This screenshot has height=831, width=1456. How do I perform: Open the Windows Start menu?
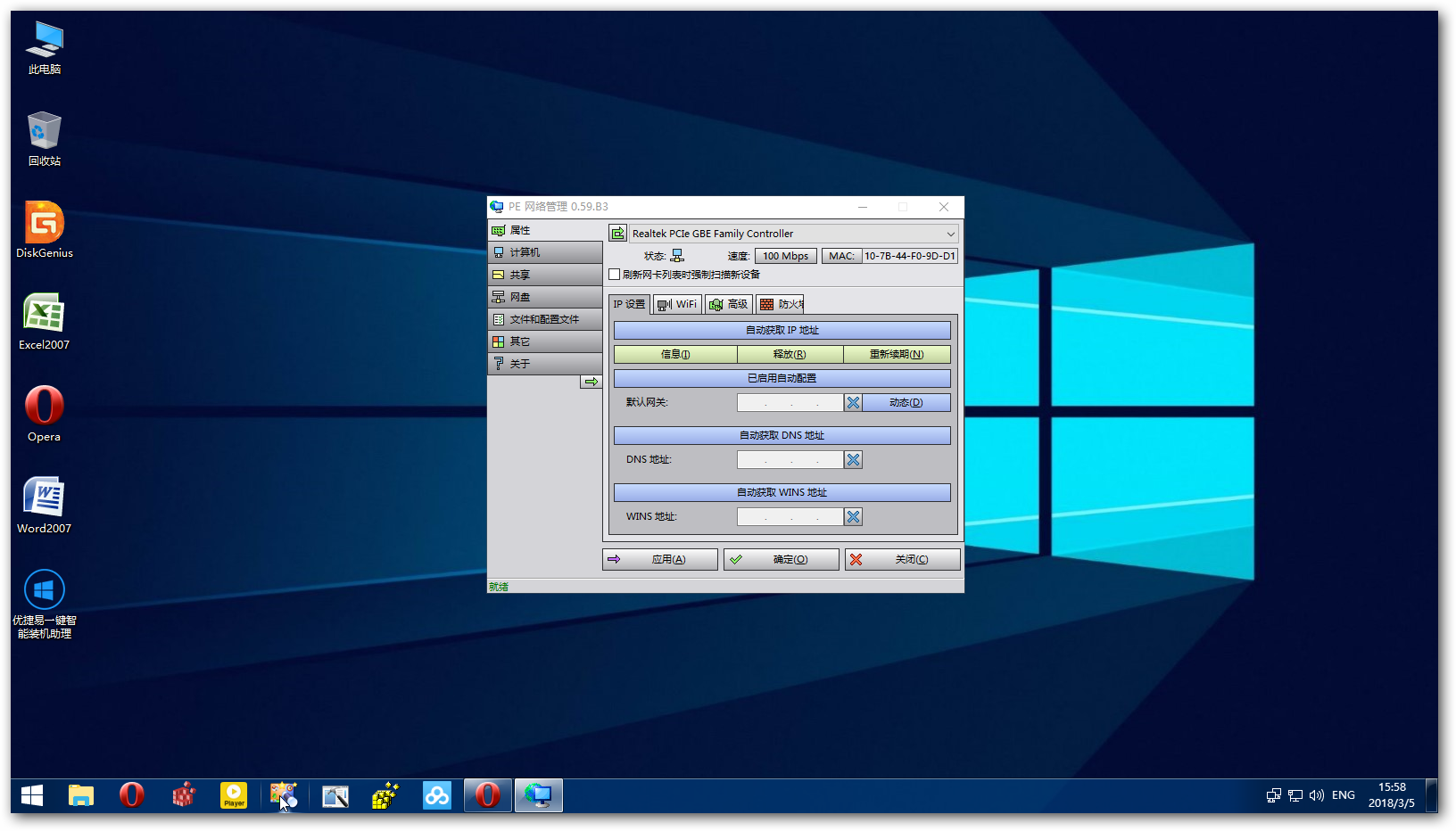click(32, 795)
